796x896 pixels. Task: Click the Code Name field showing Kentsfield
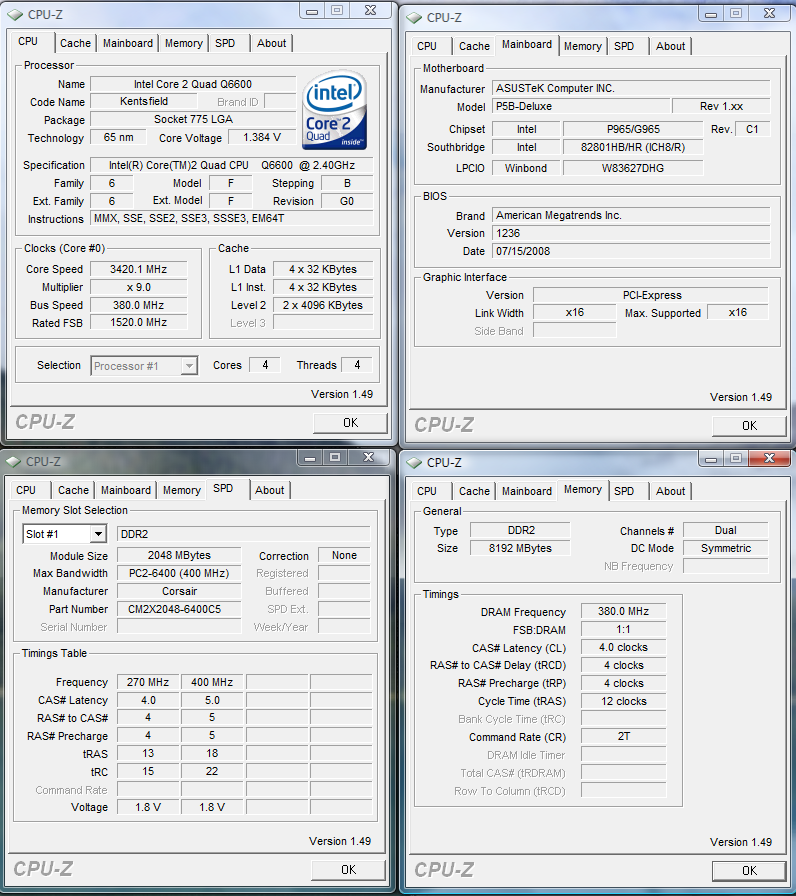coord(144,101)
